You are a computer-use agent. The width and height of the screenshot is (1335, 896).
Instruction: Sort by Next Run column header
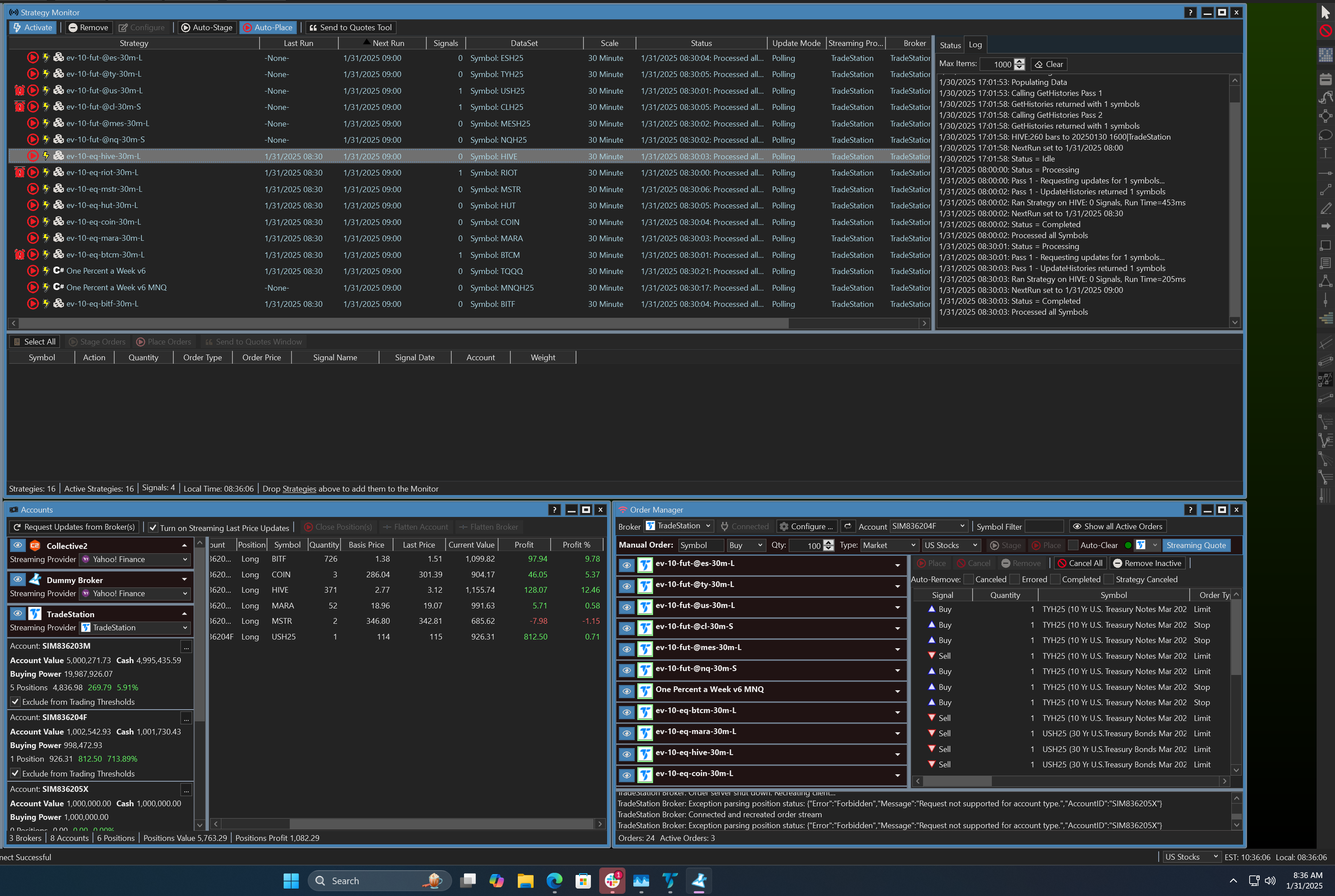tap(388, 43)
